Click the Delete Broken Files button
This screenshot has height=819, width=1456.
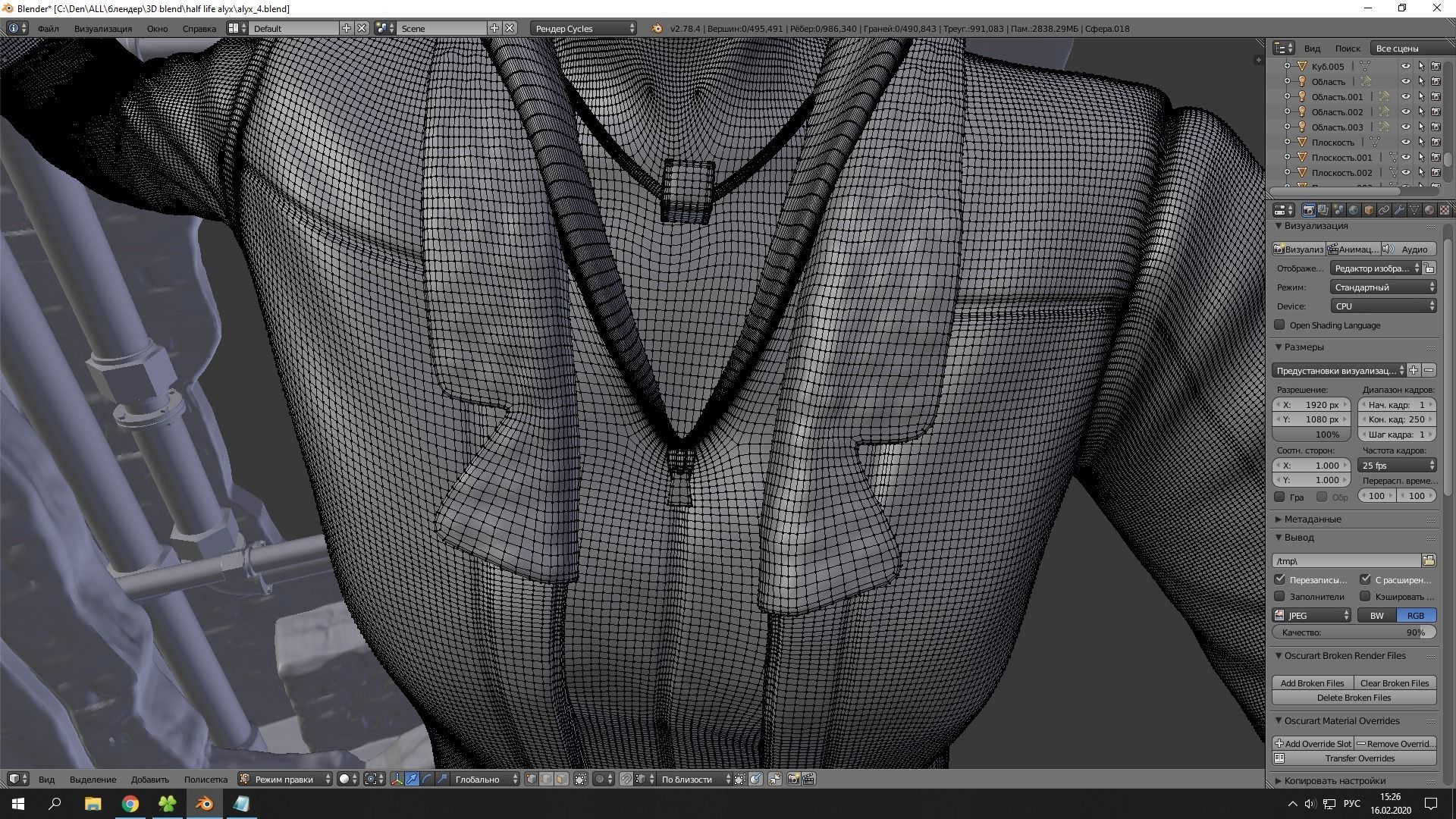click(1354, 698)
